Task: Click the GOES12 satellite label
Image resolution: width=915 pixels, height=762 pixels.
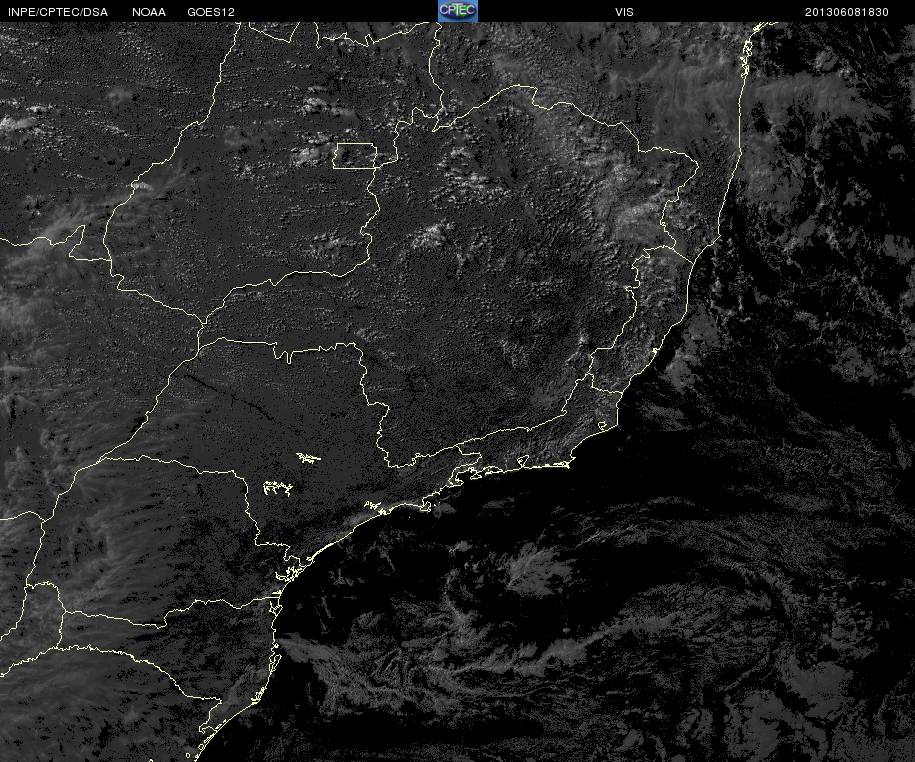Action: point(211,12)
